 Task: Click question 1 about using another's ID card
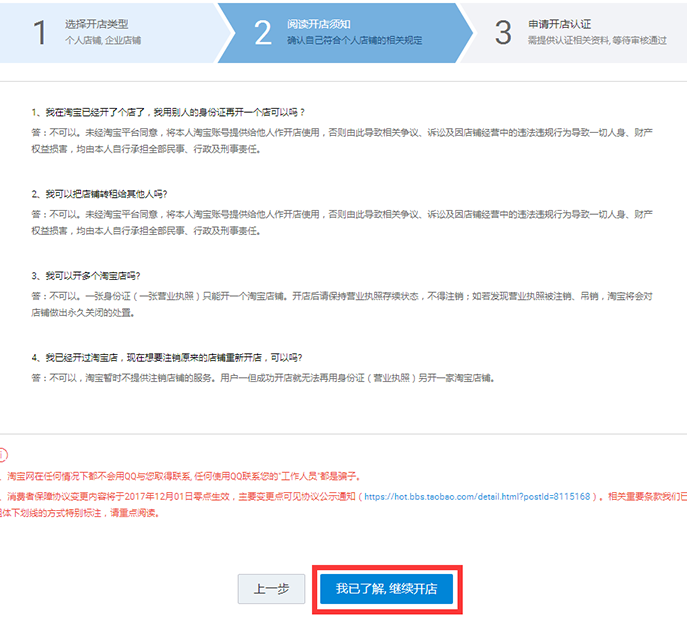pyautogui.click(x=168, y=113)
